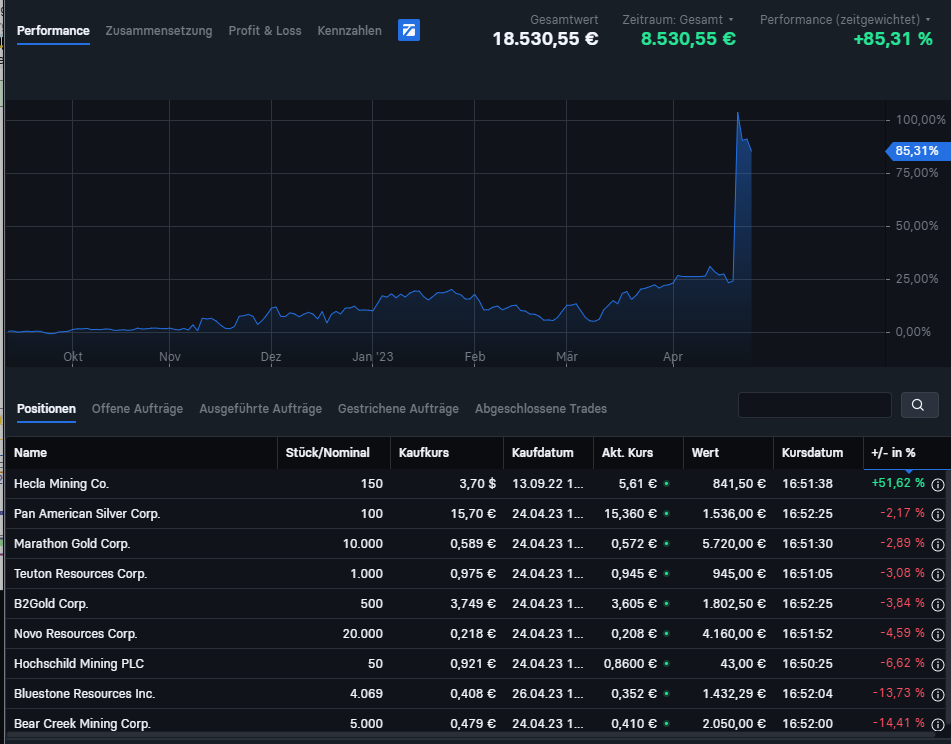
Task: Click the blue logo icon beside Kennzahlen
Action: coord(409,30)
